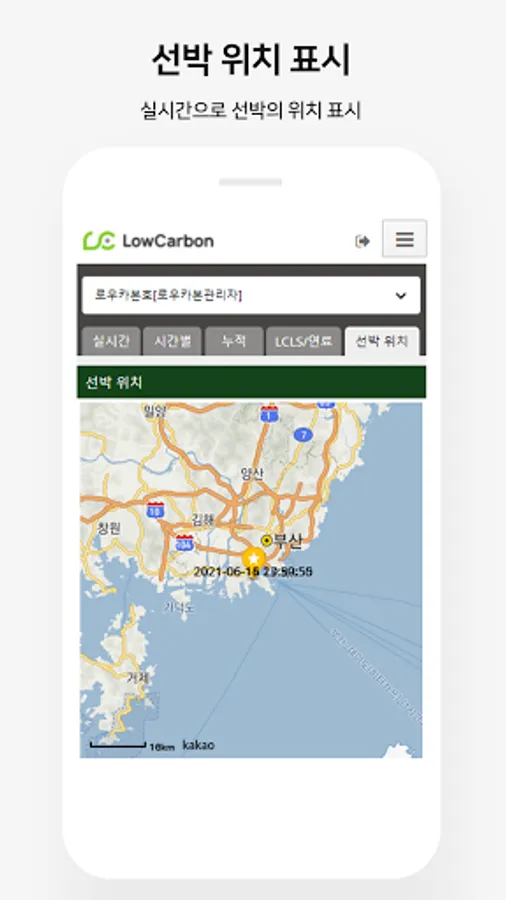Click the 2021-06-16 timestamp label
The image size is (506, 900).
(x=253, y=572)
